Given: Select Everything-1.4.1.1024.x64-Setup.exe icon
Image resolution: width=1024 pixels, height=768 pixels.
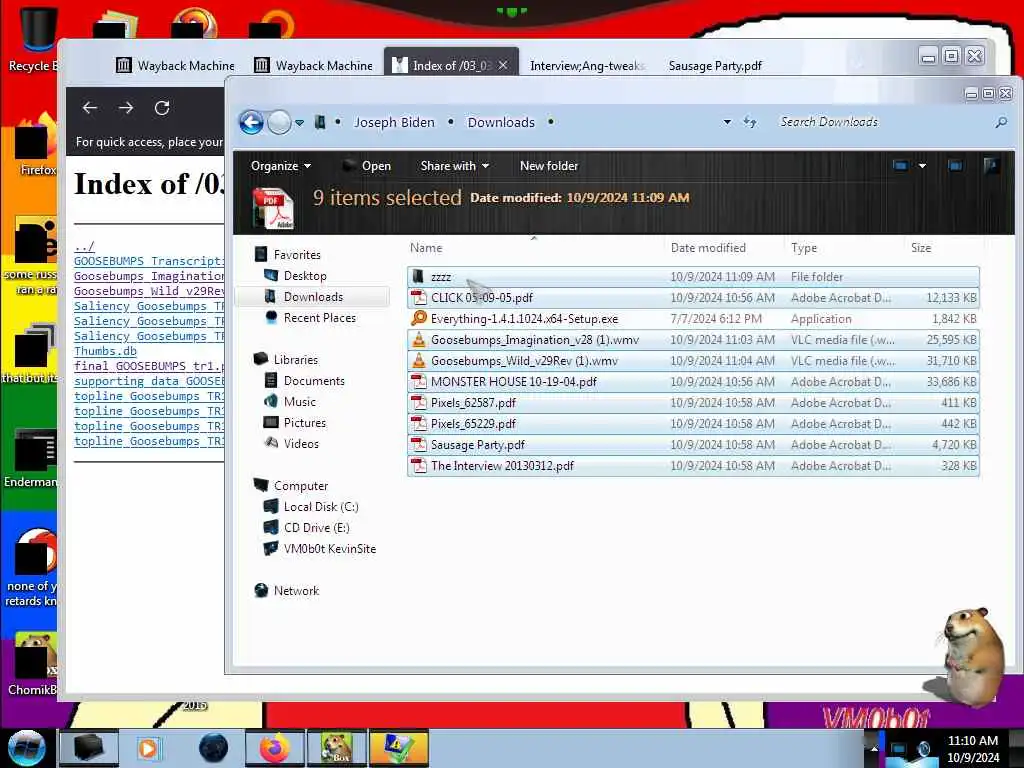Looking at the screenshot, I should pos(418,319).
